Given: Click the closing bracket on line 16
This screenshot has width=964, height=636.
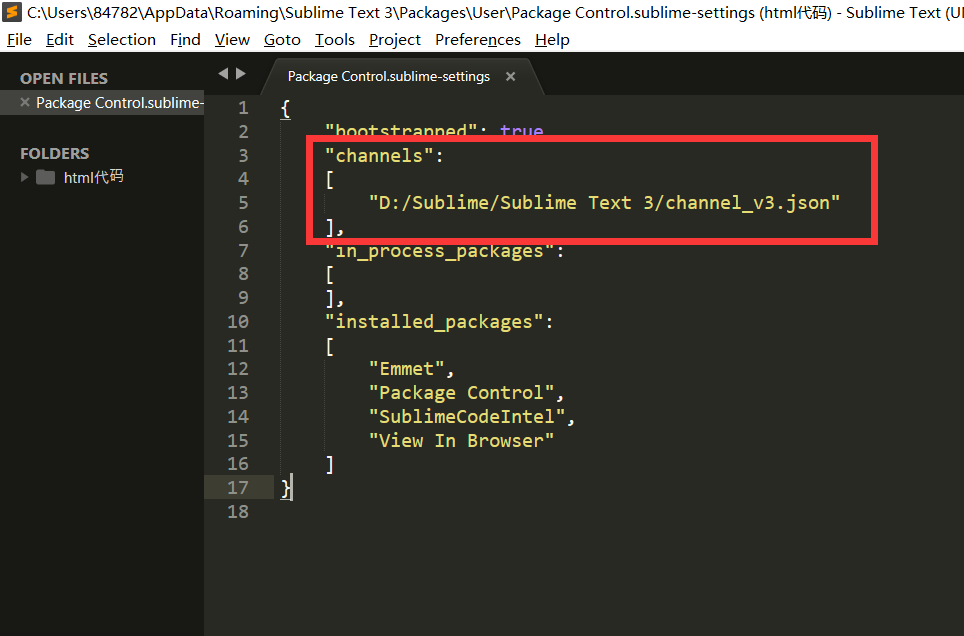Looking at the screenshot, I should click(x=330, y=464).
